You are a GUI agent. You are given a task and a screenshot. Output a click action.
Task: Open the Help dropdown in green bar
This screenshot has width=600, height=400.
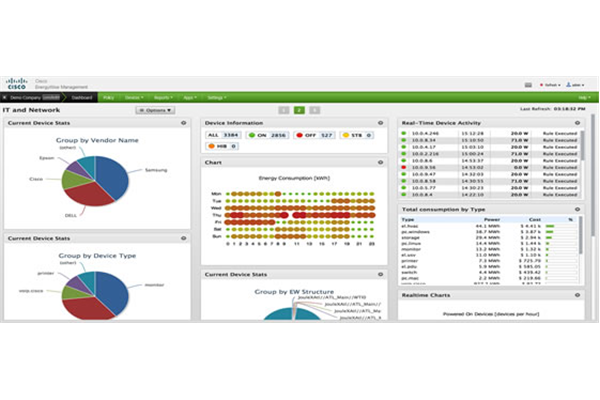click(584, 98)
